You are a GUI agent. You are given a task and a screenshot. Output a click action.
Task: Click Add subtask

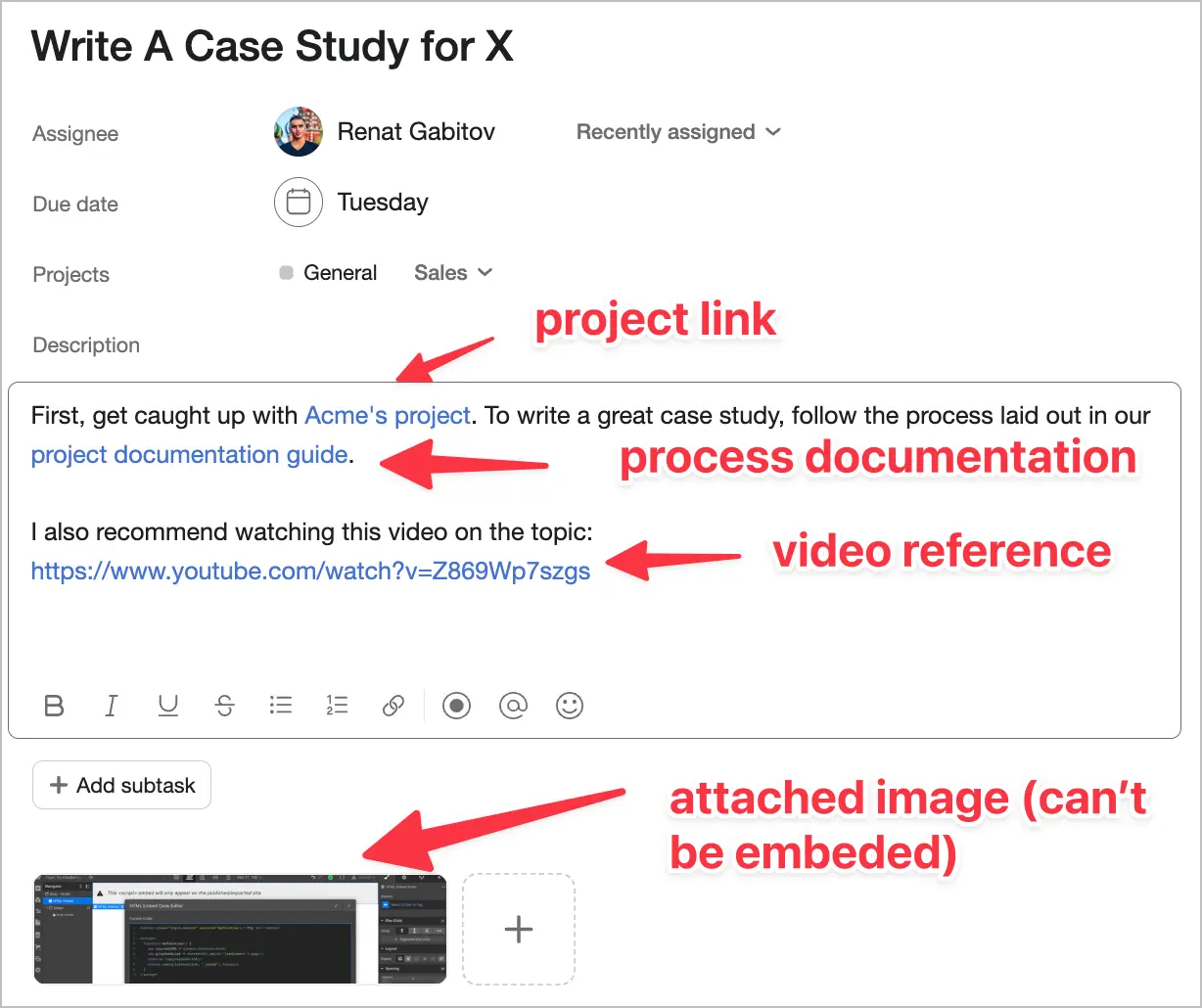pyautogui.click(x=121, y=784)
